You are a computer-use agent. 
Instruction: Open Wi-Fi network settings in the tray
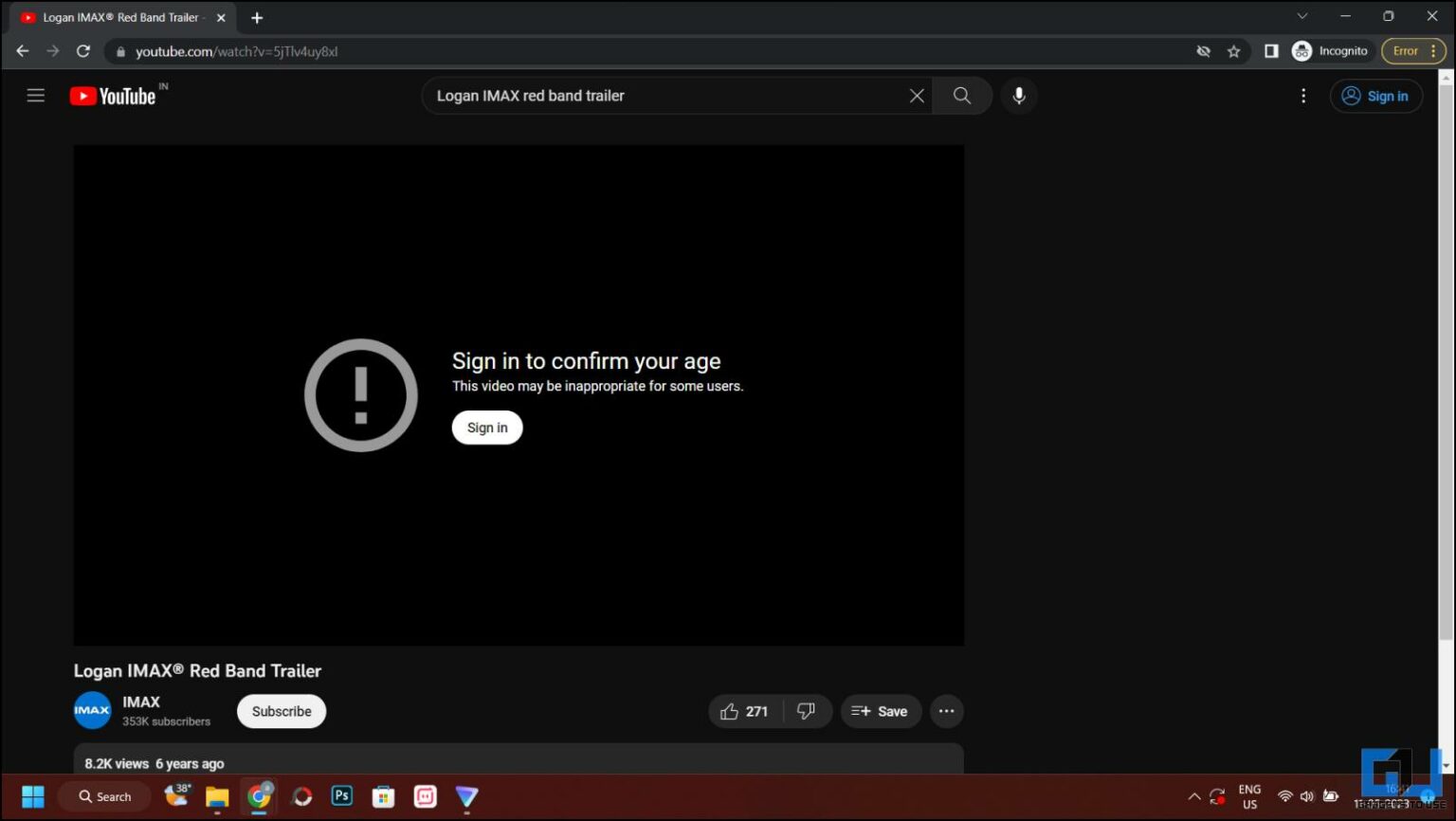point(1285,796)
